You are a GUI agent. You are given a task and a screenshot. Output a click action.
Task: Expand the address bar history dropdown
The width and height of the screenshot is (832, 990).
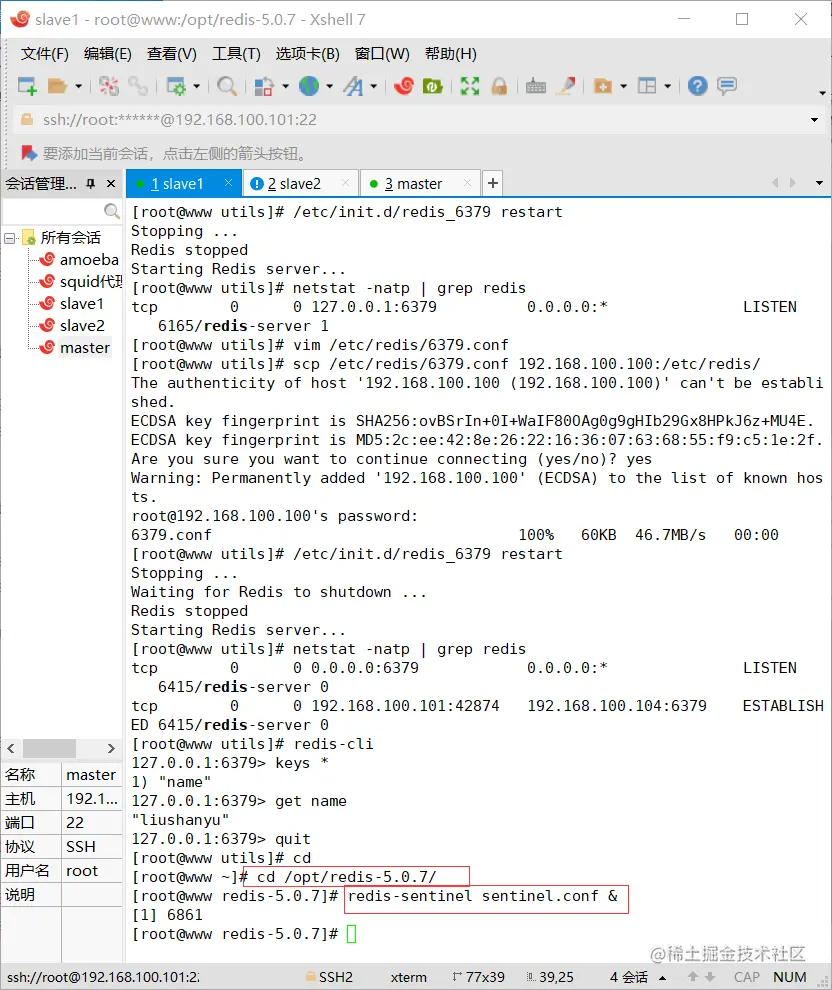pos(814,120)
